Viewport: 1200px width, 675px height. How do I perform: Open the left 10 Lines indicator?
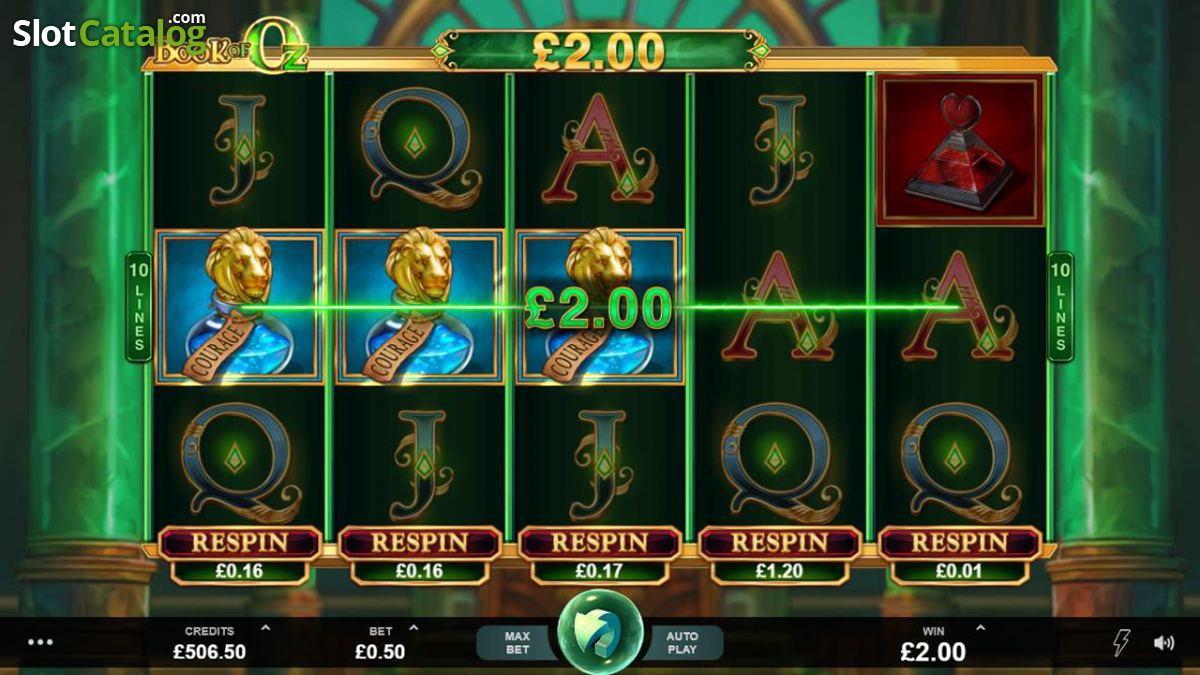coord(138,306)
